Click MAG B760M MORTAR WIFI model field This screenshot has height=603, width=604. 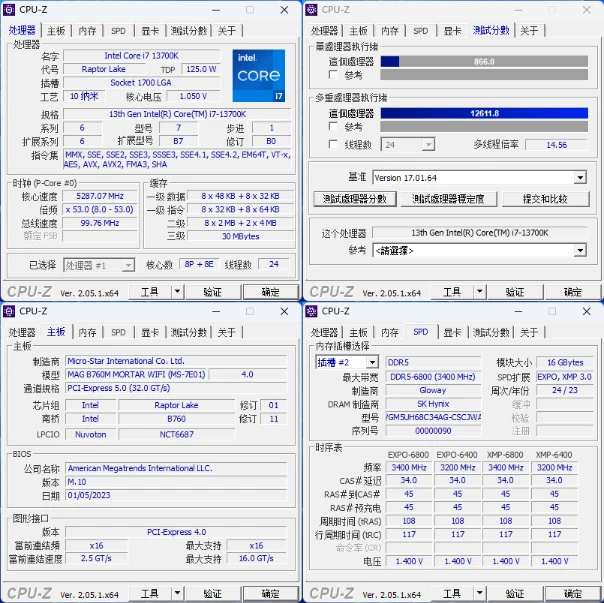(136, 375)
